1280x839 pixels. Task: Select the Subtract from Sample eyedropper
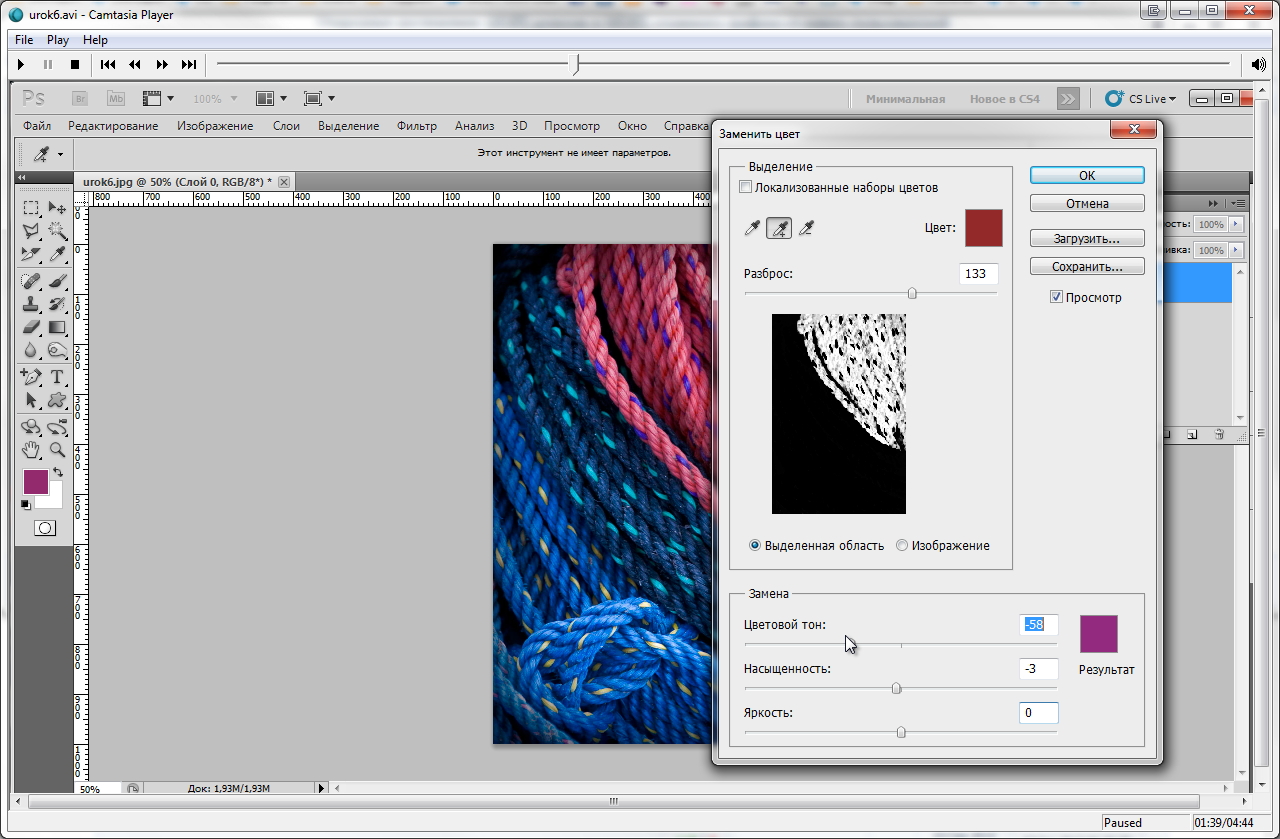point(806,229)
